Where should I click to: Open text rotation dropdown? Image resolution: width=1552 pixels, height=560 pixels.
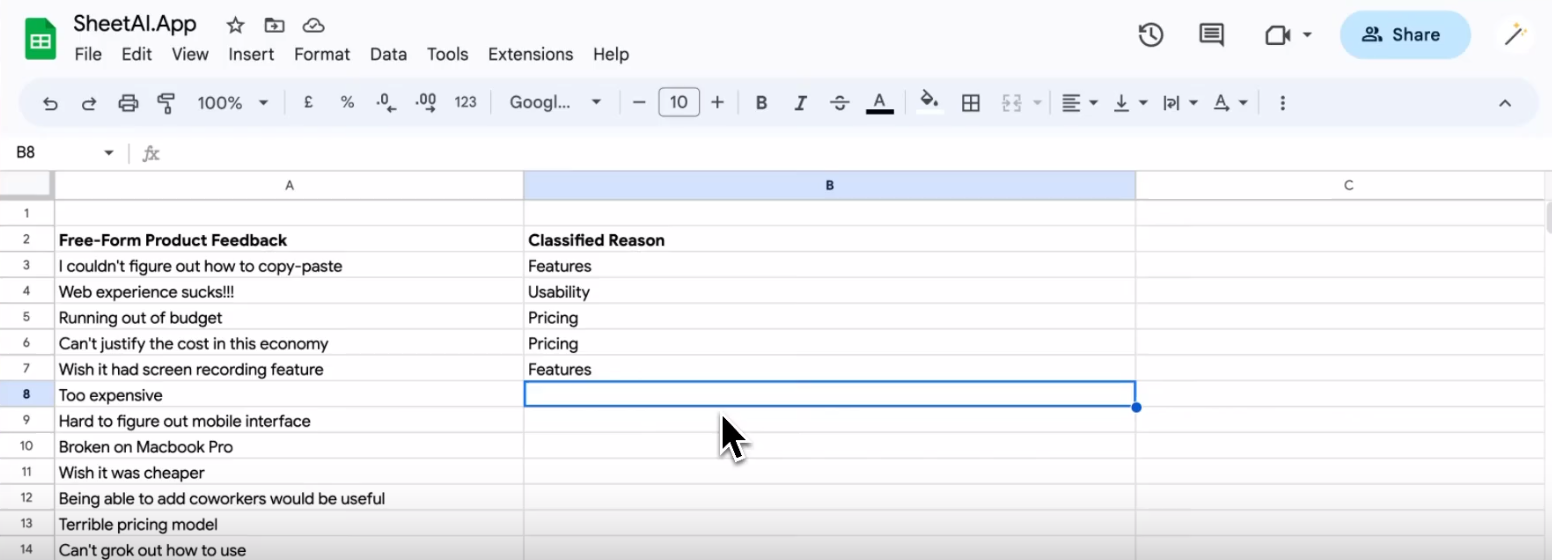tap(1230, 102)
